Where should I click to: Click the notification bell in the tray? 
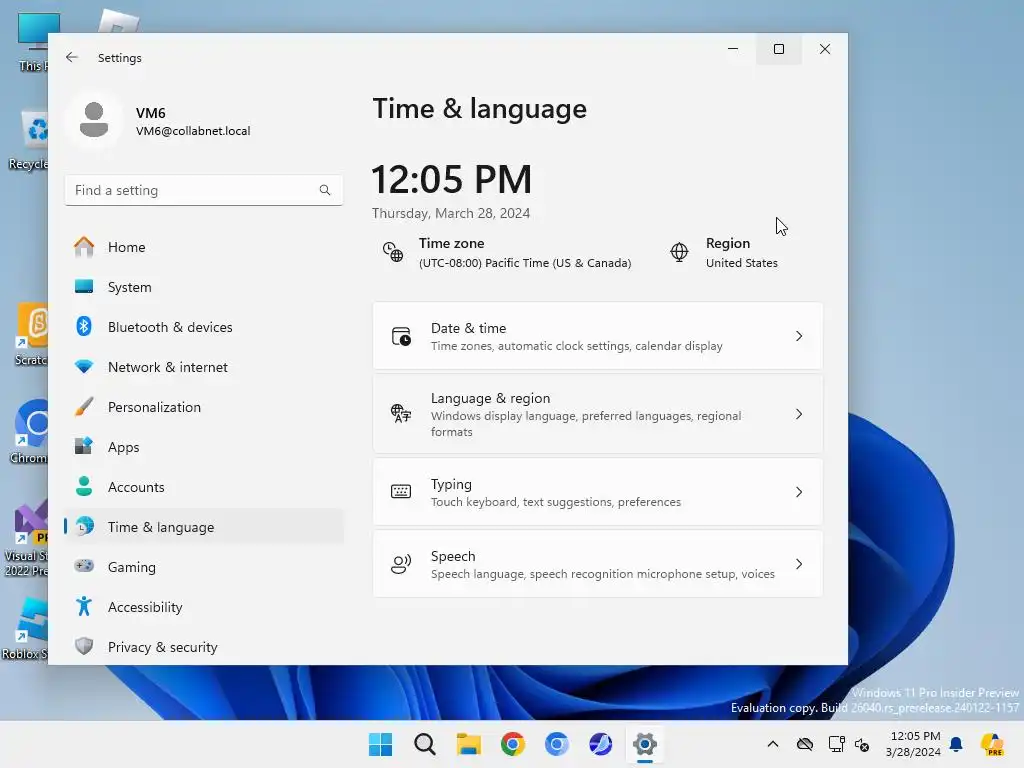click(956, 744)
